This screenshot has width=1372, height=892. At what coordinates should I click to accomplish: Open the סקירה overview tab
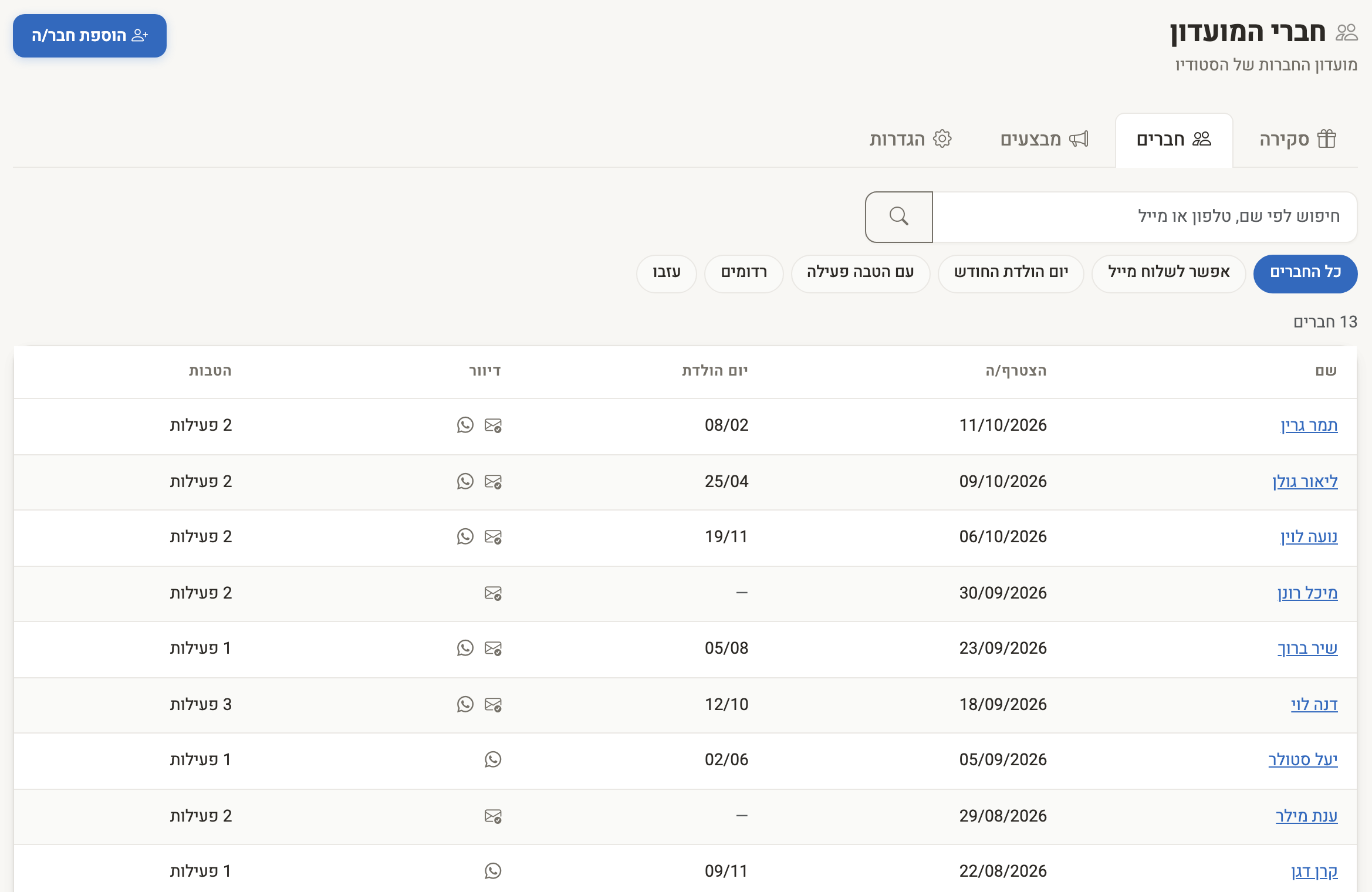click(1297, 140)
